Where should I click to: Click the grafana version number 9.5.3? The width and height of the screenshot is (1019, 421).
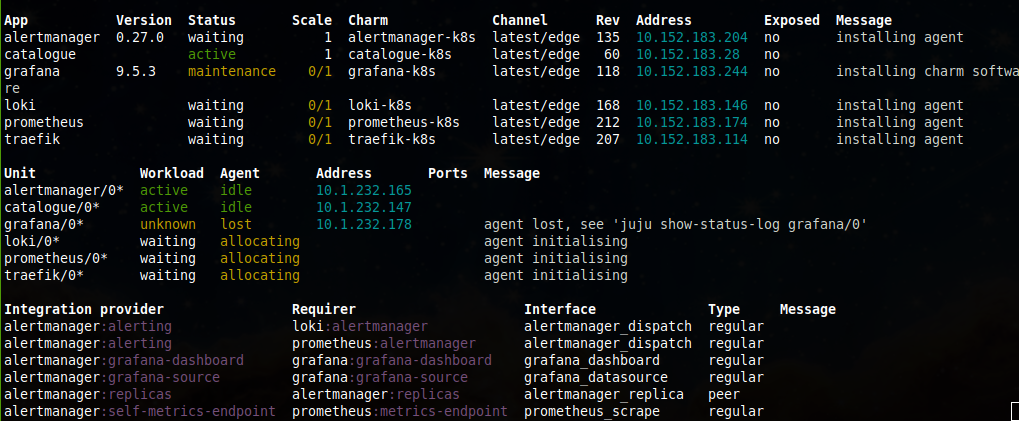click(x=136, y=71)
